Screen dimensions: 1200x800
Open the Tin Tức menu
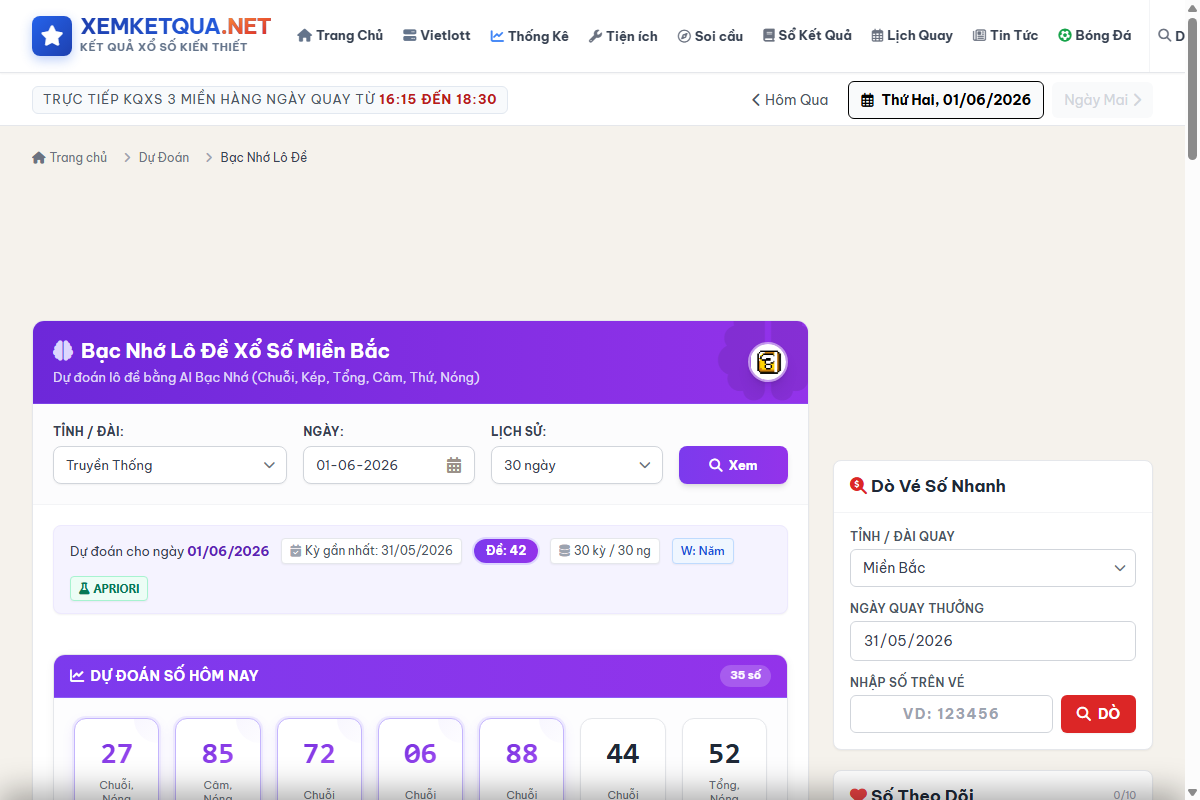(1005, 36)
